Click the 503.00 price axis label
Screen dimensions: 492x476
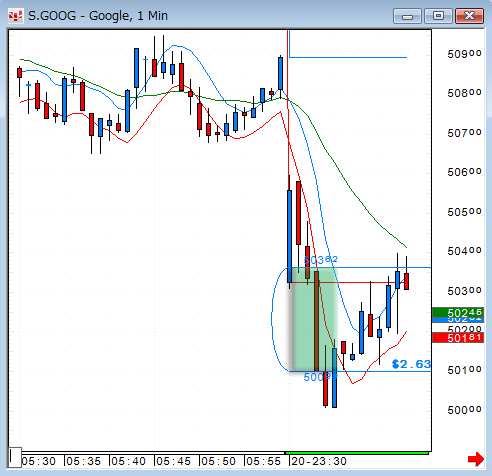(x=464, y=291)
